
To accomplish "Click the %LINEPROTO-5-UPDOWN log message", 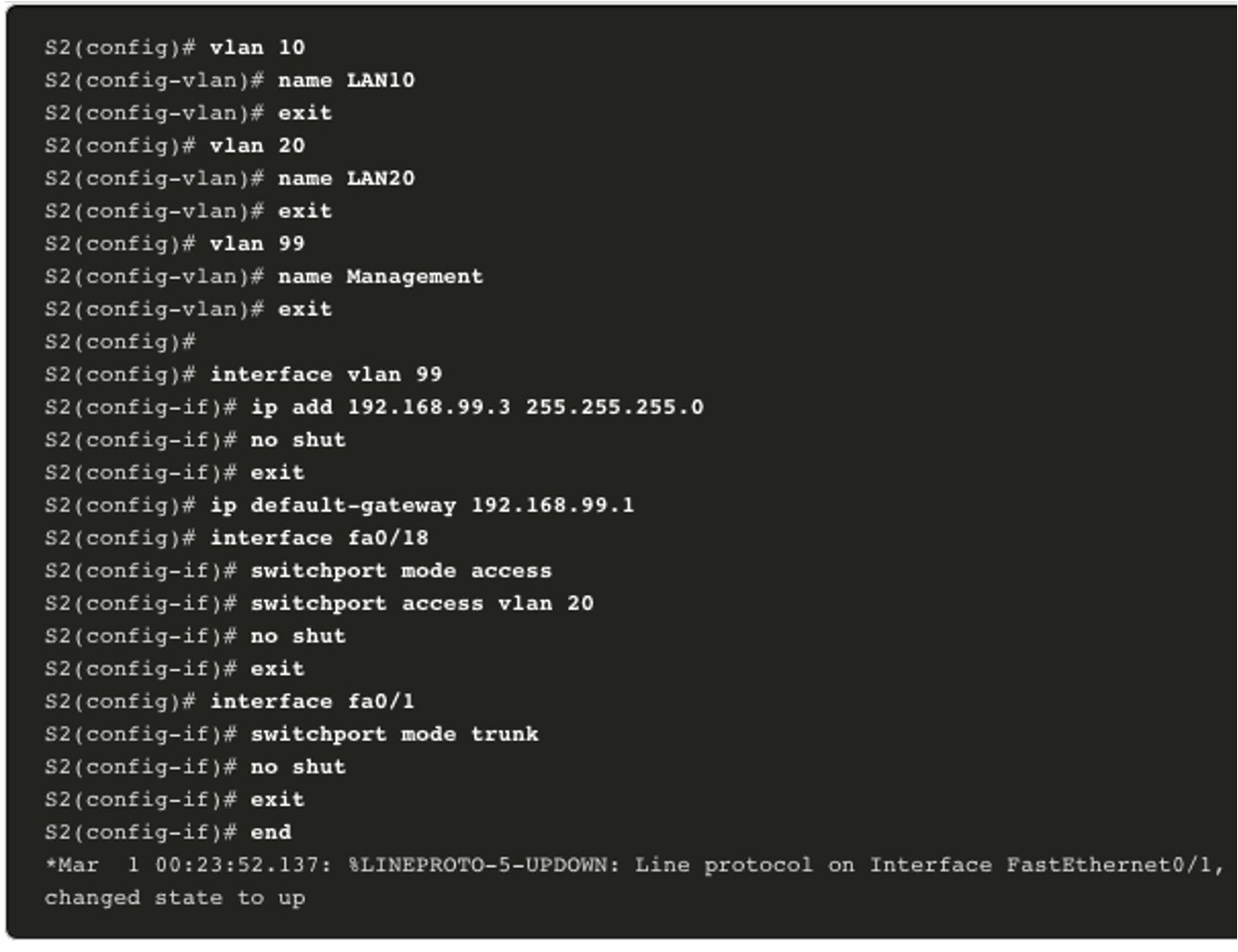I will [x=484, y=865].
